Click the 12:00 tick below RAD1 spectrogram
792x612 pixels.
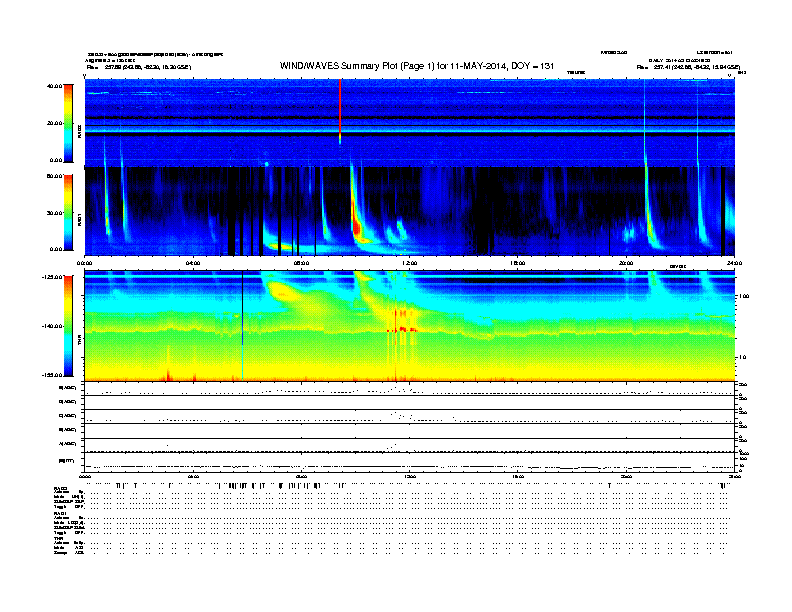(409, 263)
